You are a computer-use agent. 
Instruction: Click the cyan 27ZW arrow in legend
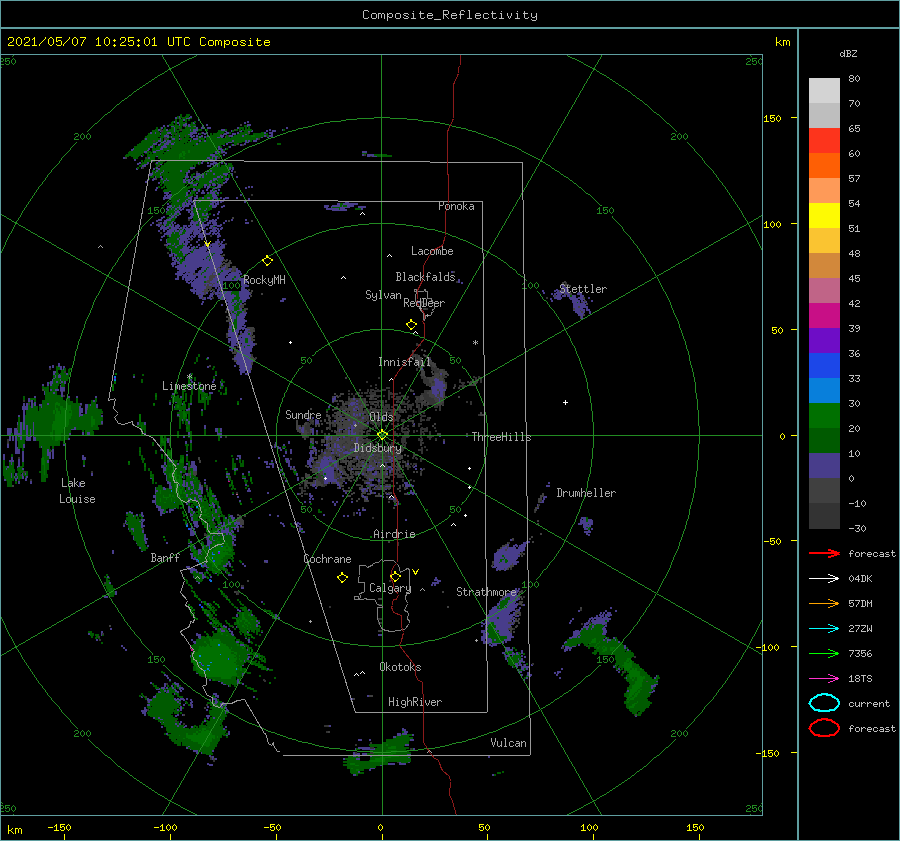pyautogui.click(x=824, y=629)
